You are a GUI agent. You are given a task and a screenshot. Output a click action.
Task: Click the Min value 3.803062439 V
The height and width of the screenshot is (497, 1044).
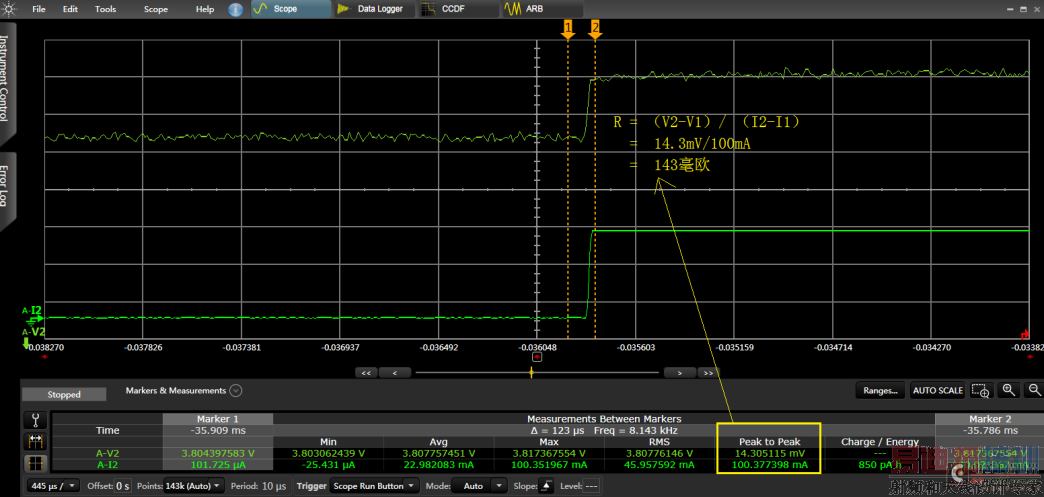tap(328, 453)
